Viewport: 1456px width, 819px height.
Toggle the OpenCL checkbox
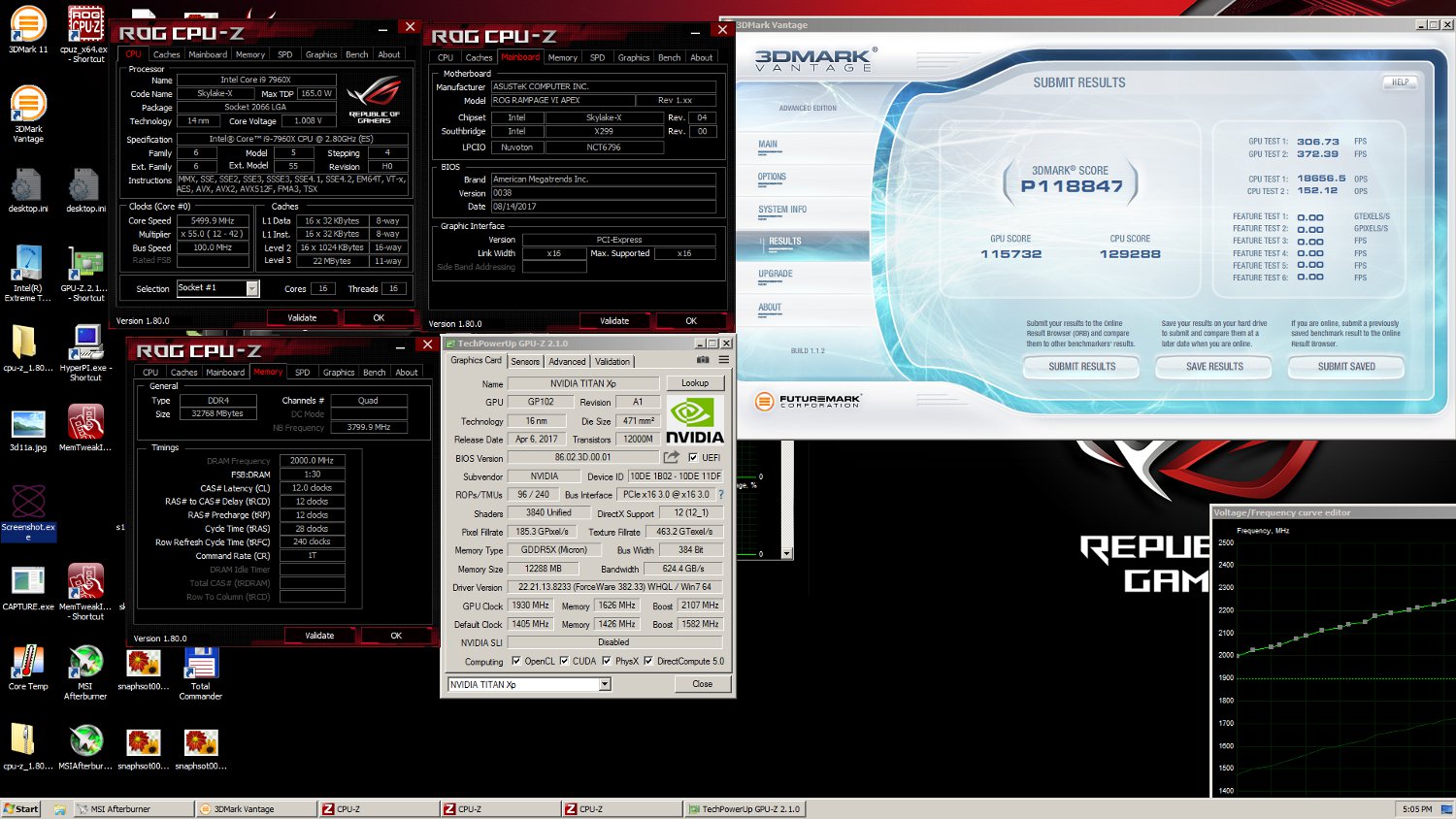click(515, 661)
